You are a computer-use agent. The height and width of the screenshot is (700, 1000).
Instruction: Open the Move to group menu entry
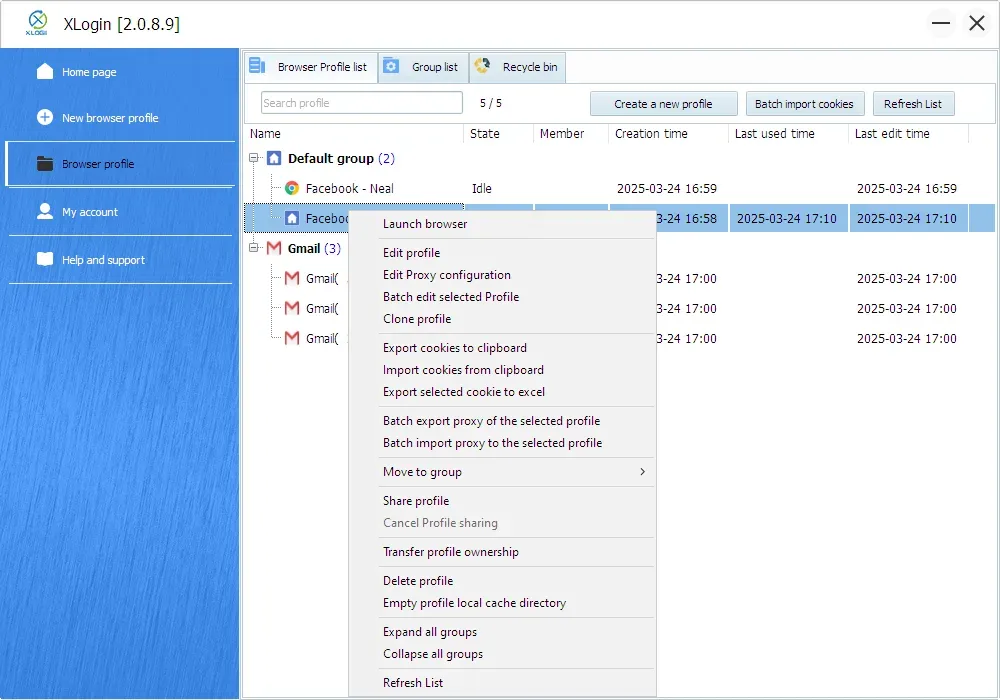(503, 472)
